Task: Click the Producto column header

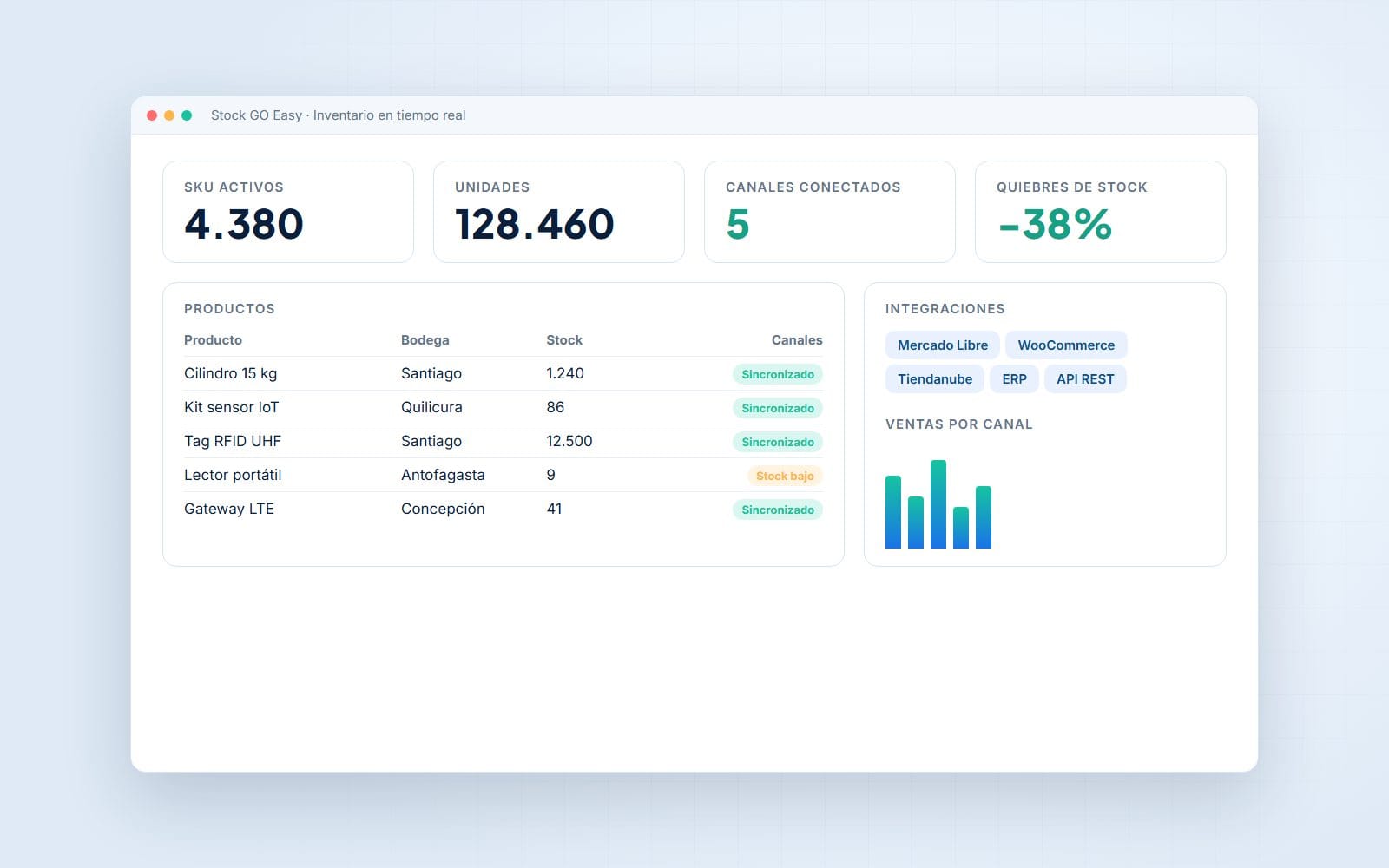Action: 213,340
